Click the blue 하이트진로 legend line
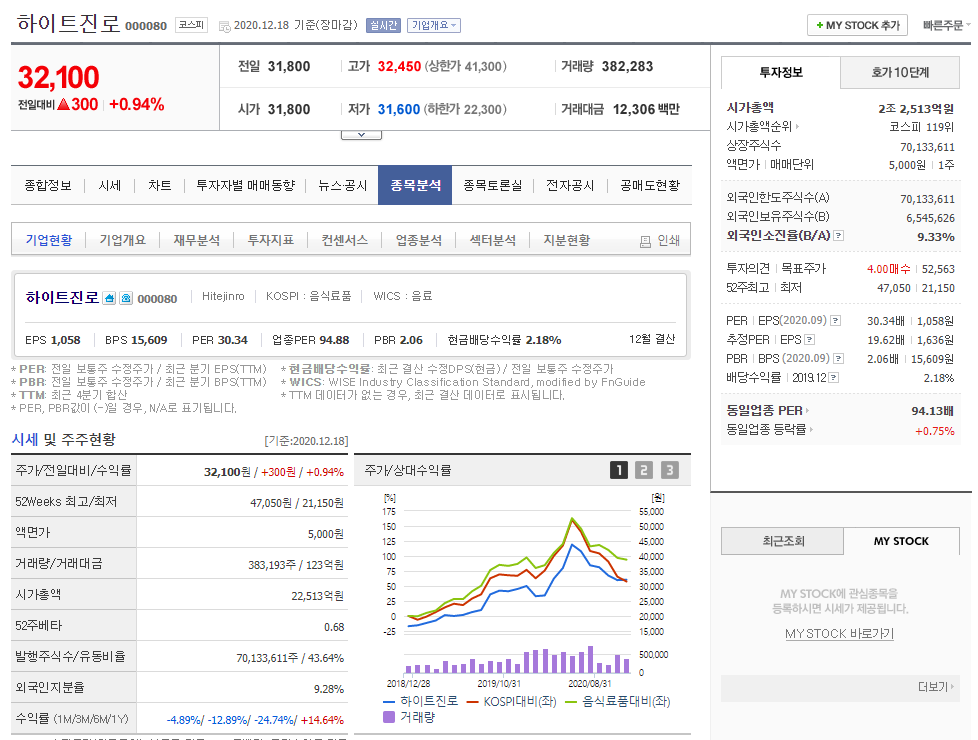978x740 pixels. click(x=389, y=702)
